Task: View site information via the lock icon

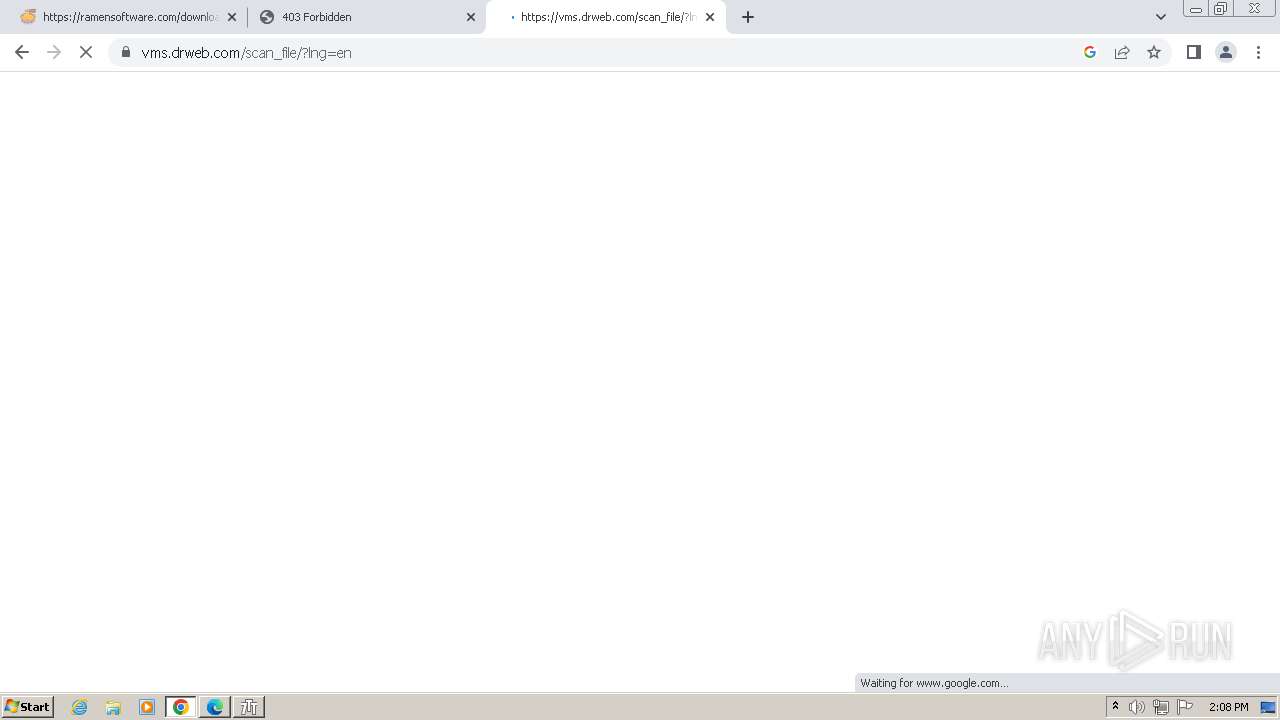Action: (x=126, y=52)
